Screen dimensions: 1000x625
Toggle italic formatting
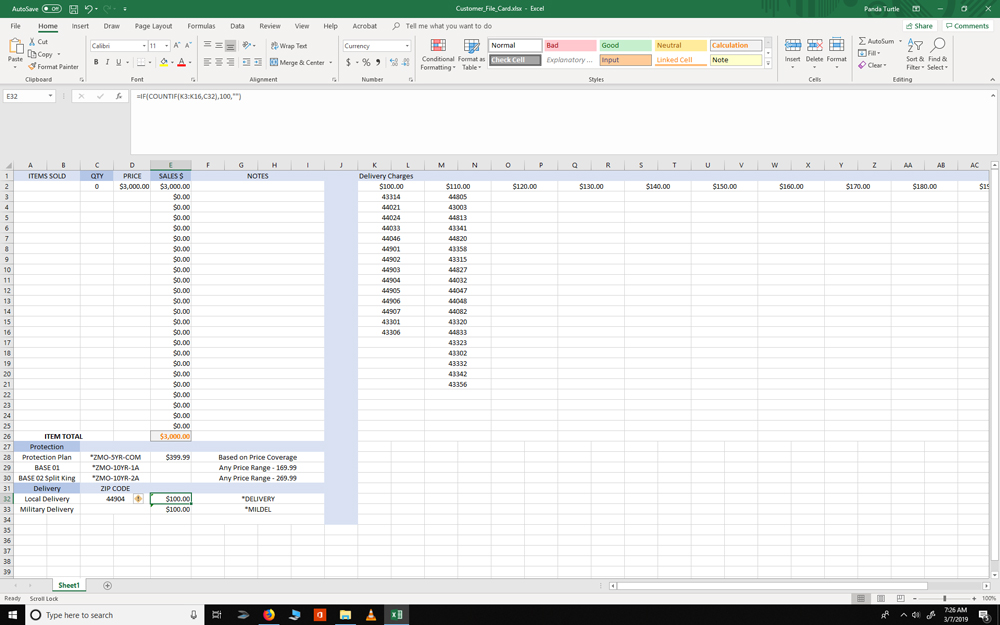pos(106,62)
